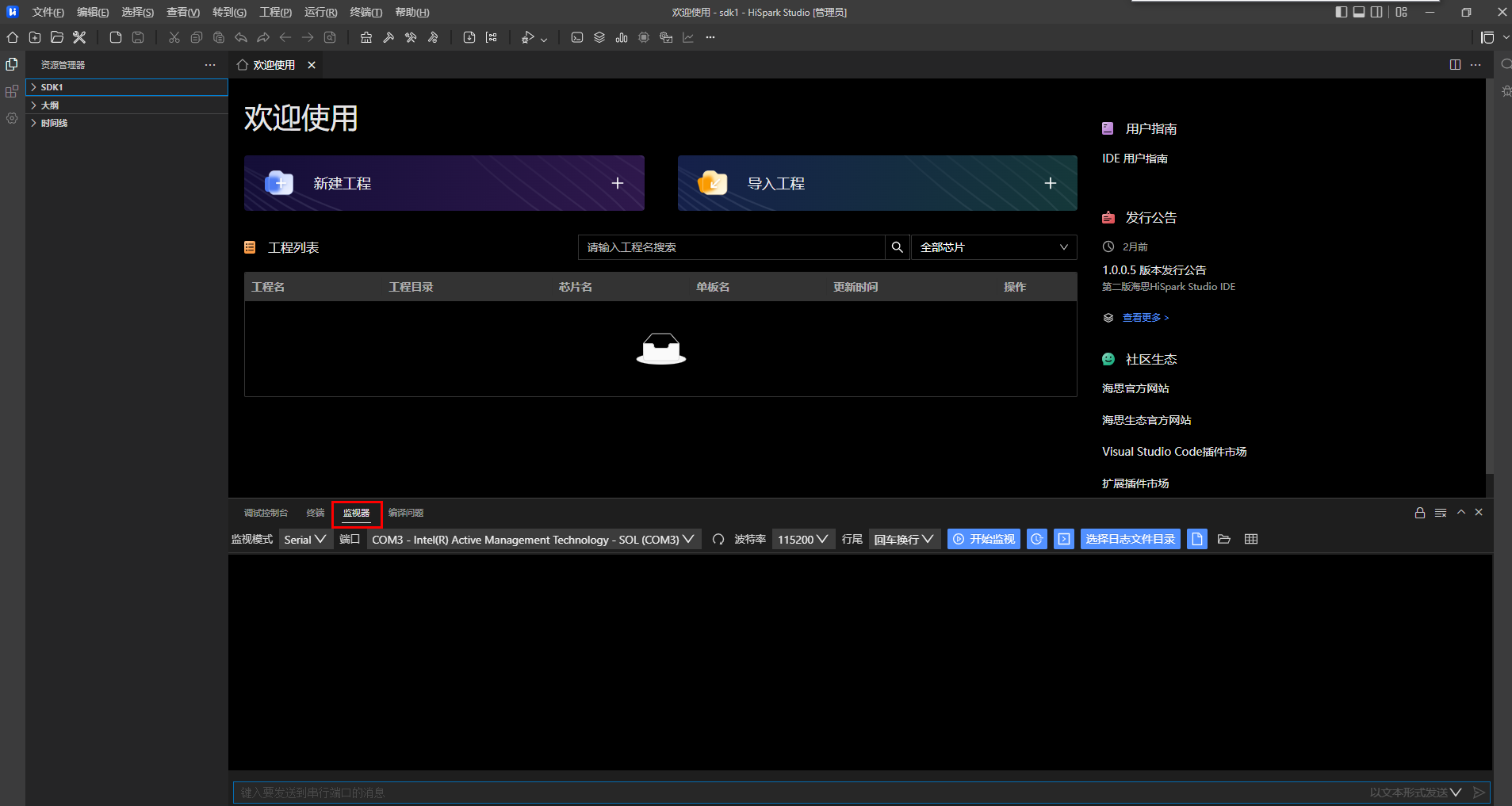Click the project name search field
Image resolution: width=1512 pixels, height=806 pixels.
(x=732, y=247)
